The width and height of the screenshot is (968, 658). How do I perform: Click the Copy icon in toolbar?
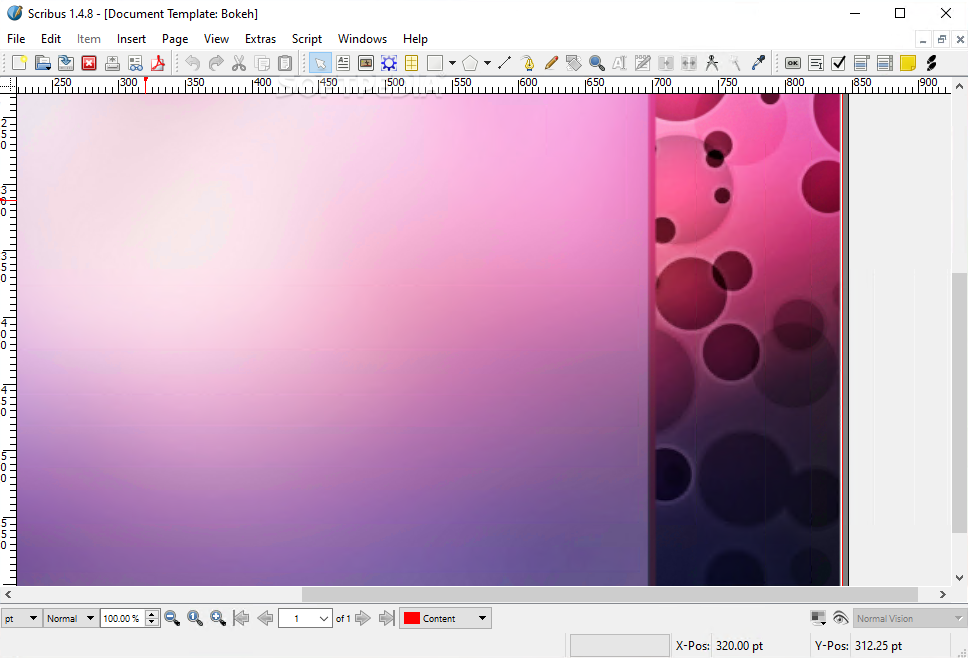pos(262,63)
